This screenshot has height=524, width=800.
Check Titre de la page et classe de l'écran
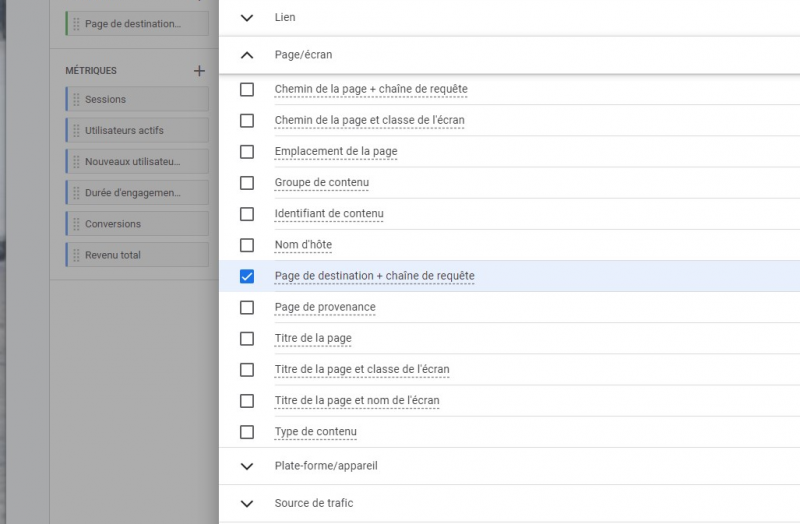pos(247,369)
